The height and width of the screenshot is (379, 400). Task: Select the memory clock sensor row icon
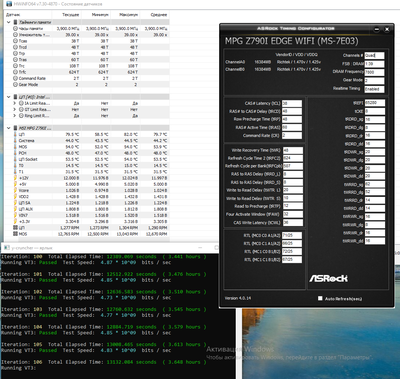pos(15,29)
